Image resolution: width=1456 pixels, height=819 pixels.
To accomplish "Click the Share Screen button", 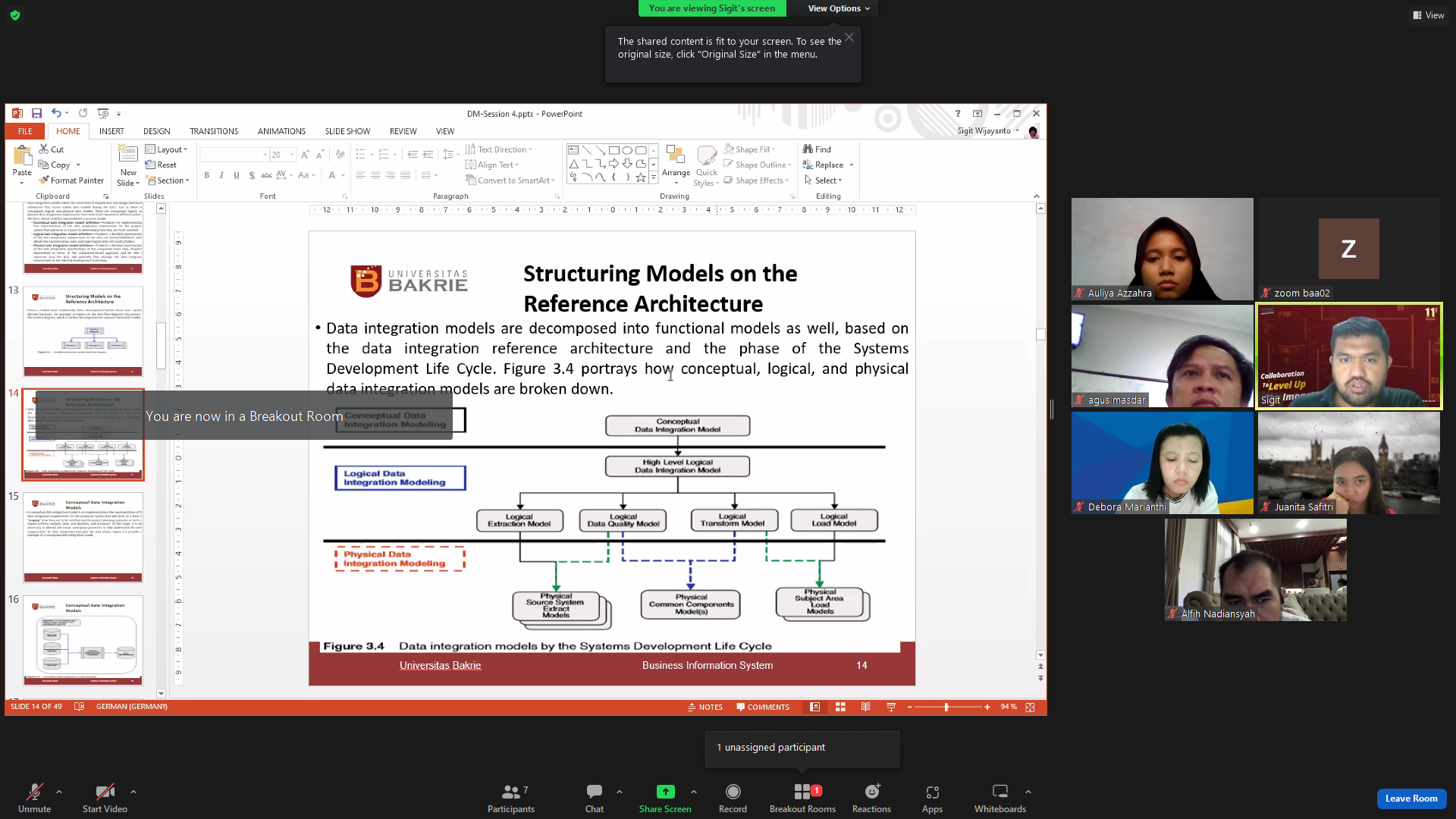I will 665,798.
